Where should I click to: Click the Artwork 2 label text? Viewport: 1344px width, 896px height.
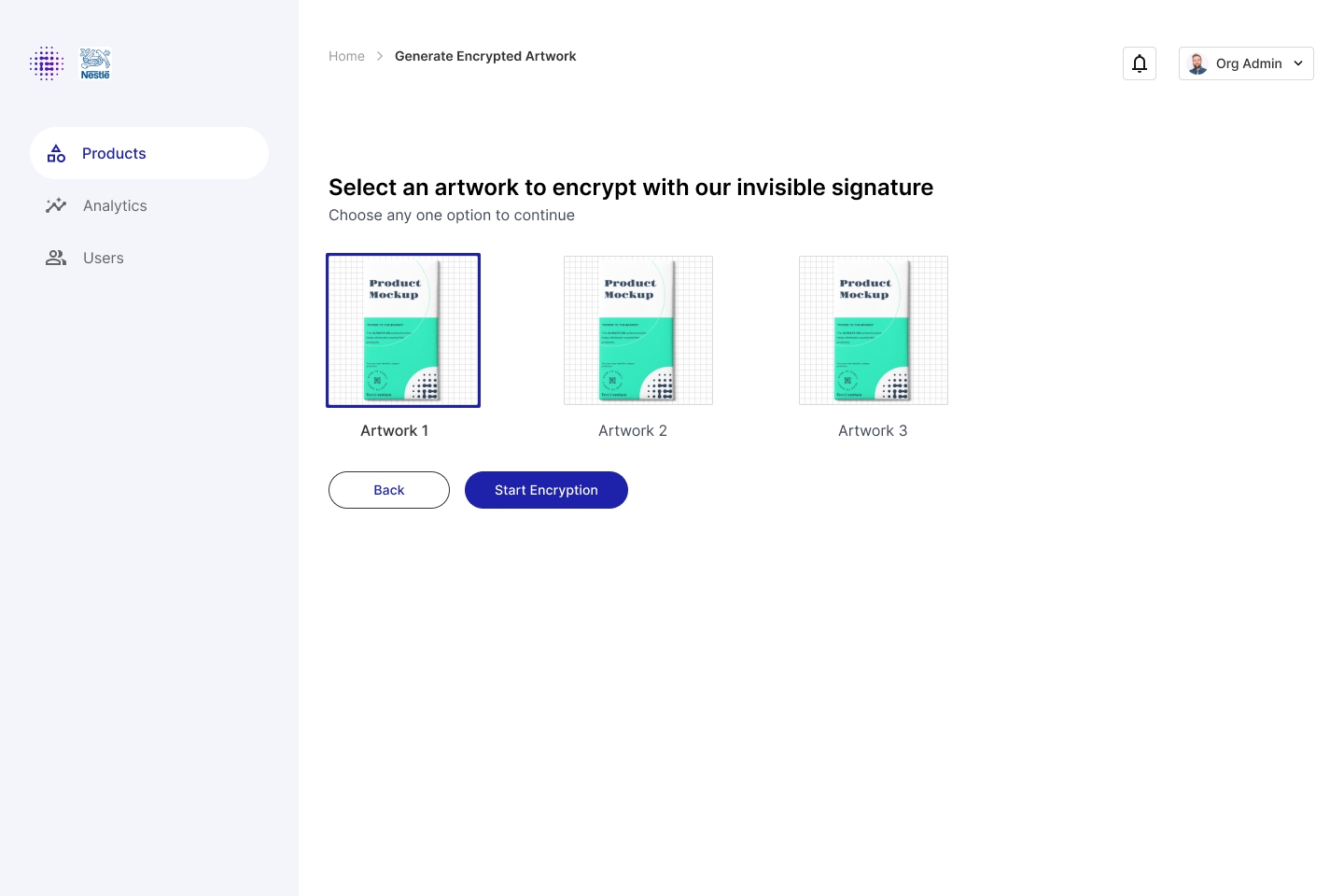point(633,430)
